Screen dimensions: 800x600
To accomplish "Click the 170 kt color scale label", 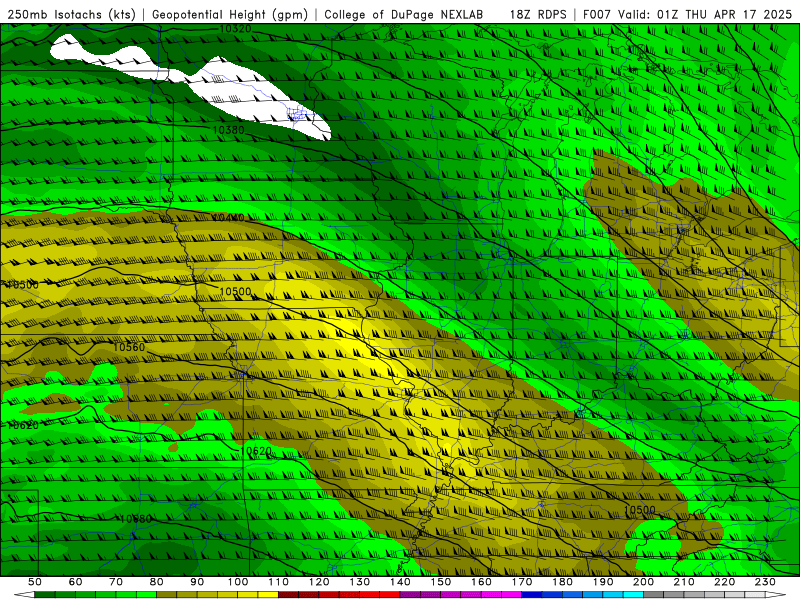I will pyautogui.click(x=522, y=582).
